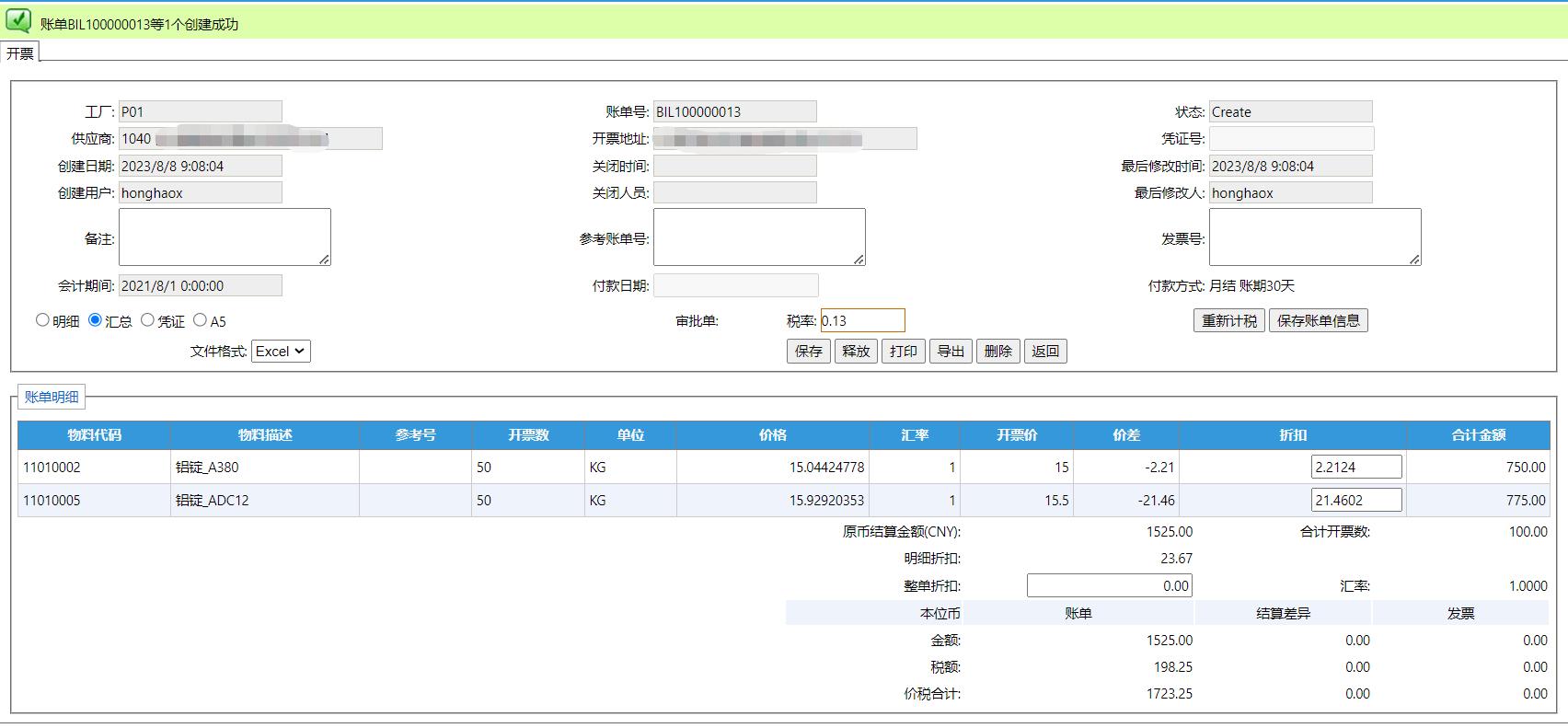Viewport: 1568px width, 728px height.
Task: Click the 关闭时间 field
Action: coord(734,166)
